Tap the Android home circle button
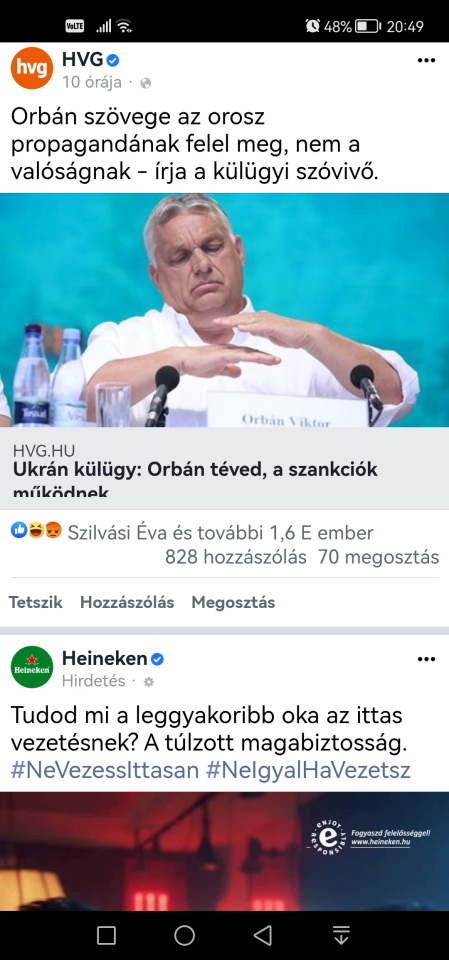 (184, 935)
